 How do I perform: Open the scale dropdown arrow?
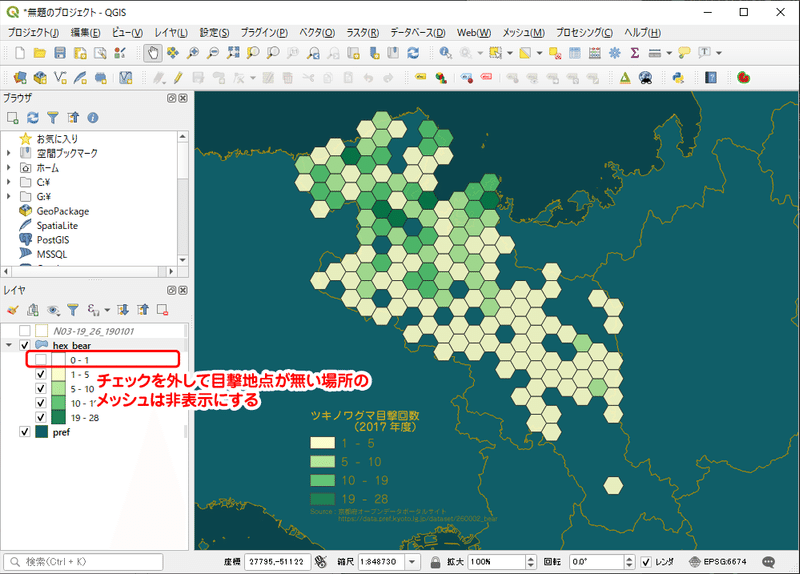(x=412, y=562)
